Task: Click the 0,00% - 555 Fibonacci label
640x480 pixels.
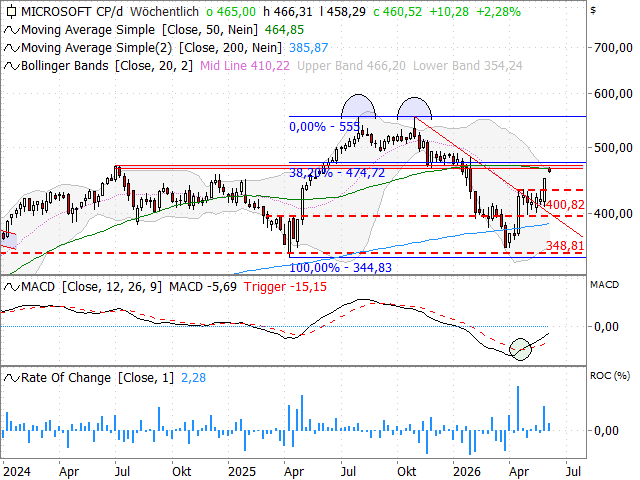Action: tap(324, 127)
